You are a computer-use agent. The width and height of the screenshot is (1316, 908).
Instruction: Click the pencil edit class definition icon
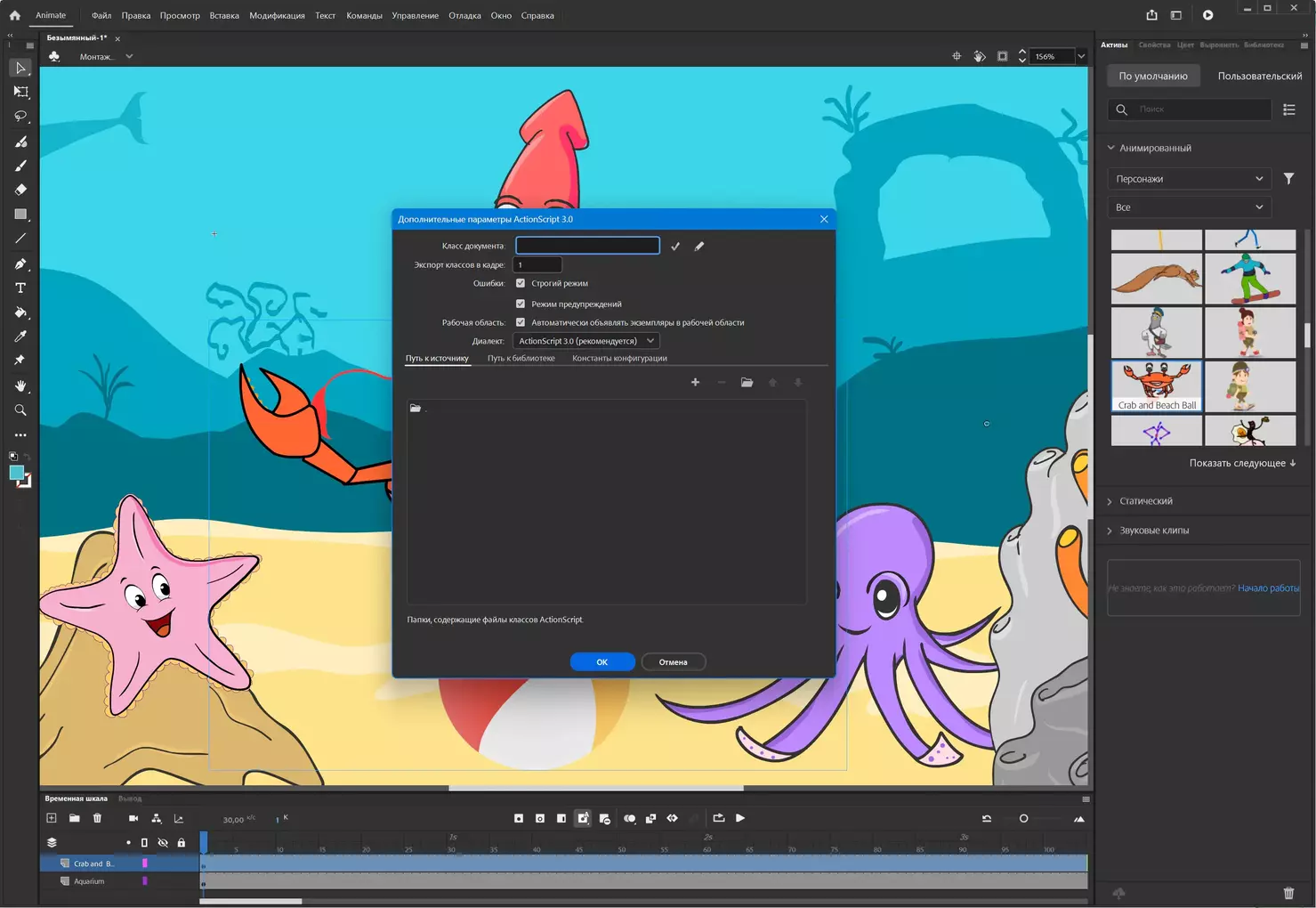pyautogui.click(x=699, y=247)
